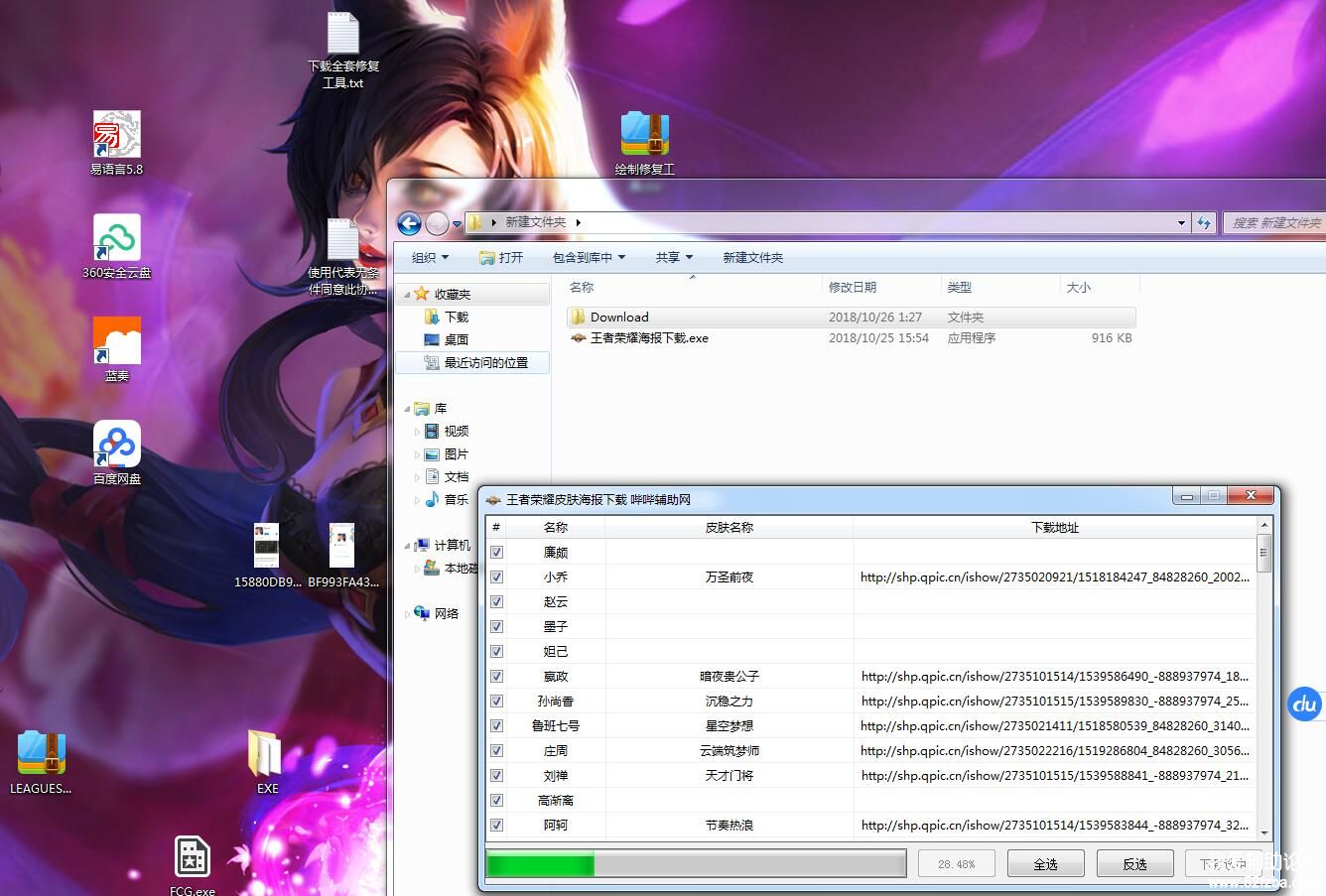Select the LEAGUES archive desktop icon
Image resolution: width=1326 pixels, height=896 pixels.
click(41, 755)
